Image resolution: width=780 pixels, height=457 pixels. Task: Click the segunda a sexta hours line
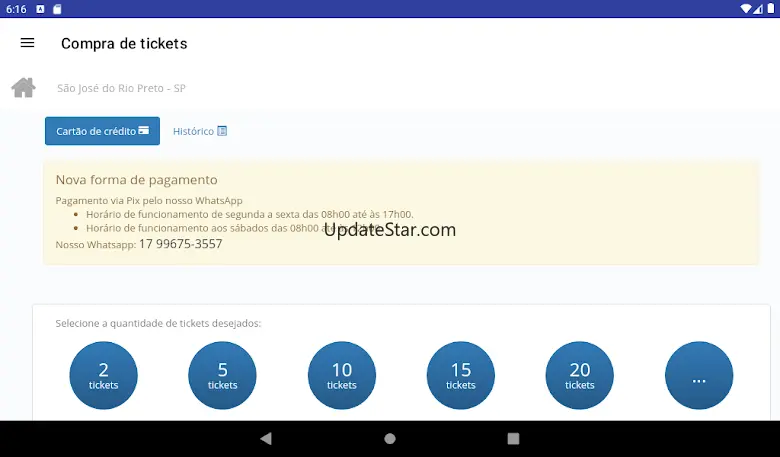click(x=250, y=214)
